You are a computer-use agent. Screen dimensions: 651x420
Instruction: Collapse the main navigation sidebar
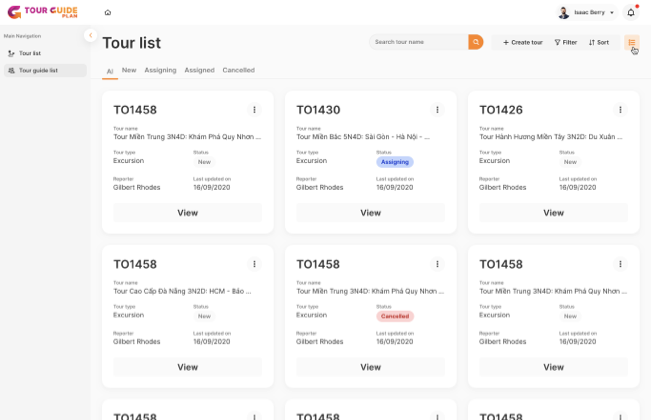point(91,35)
